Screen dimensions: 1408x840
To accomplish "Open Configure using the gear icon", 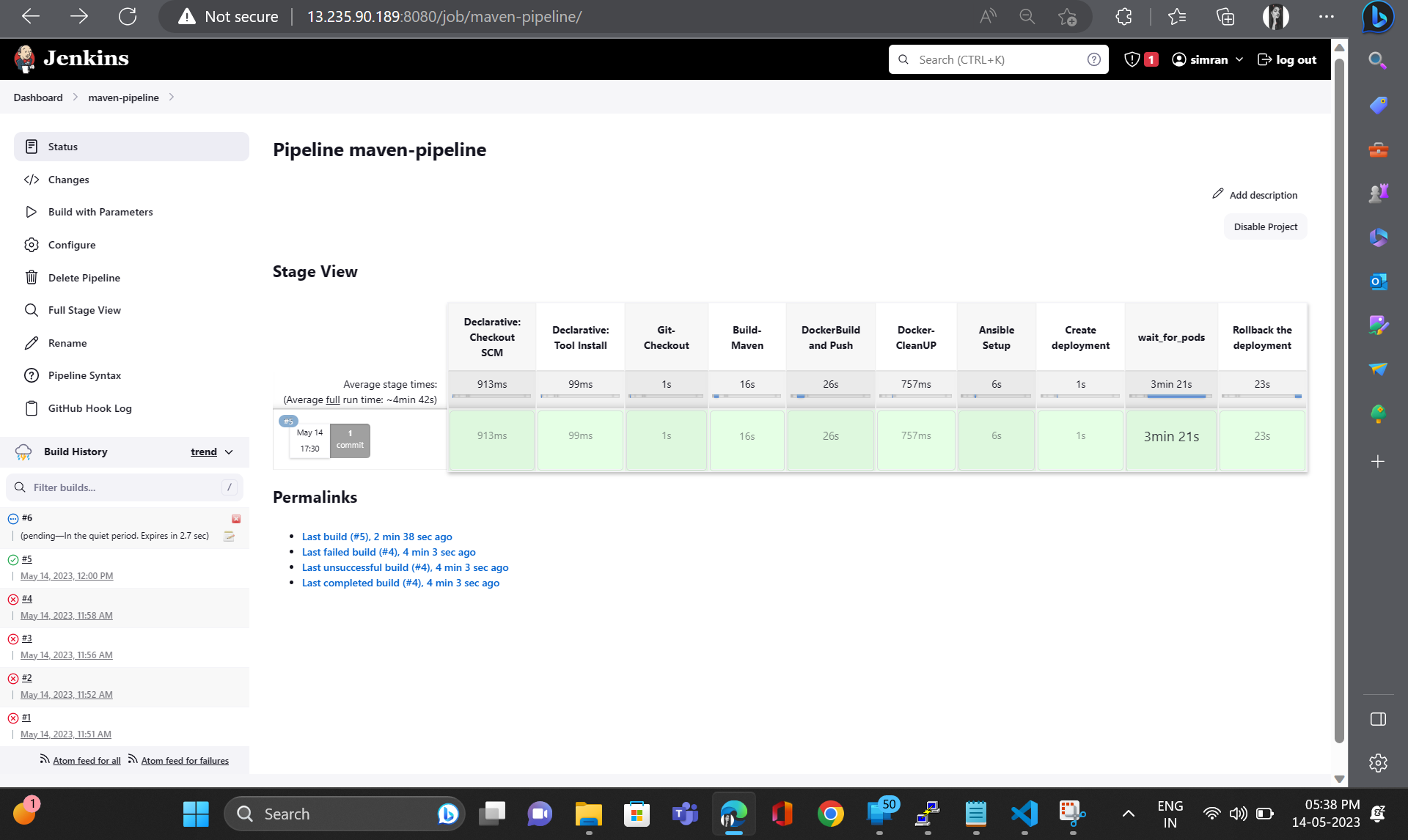I will point(32,245).
